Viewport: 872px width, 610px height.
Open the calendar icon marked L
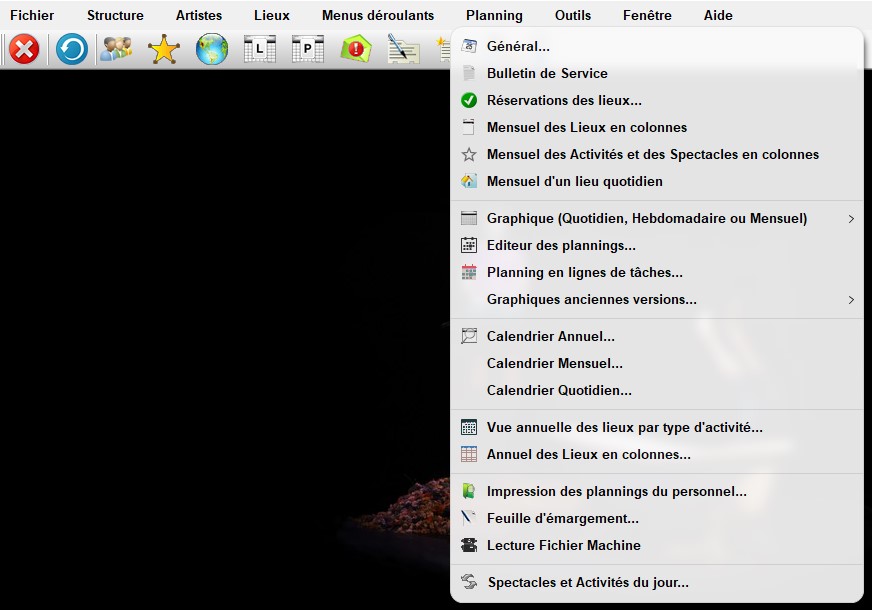point(260,49)
